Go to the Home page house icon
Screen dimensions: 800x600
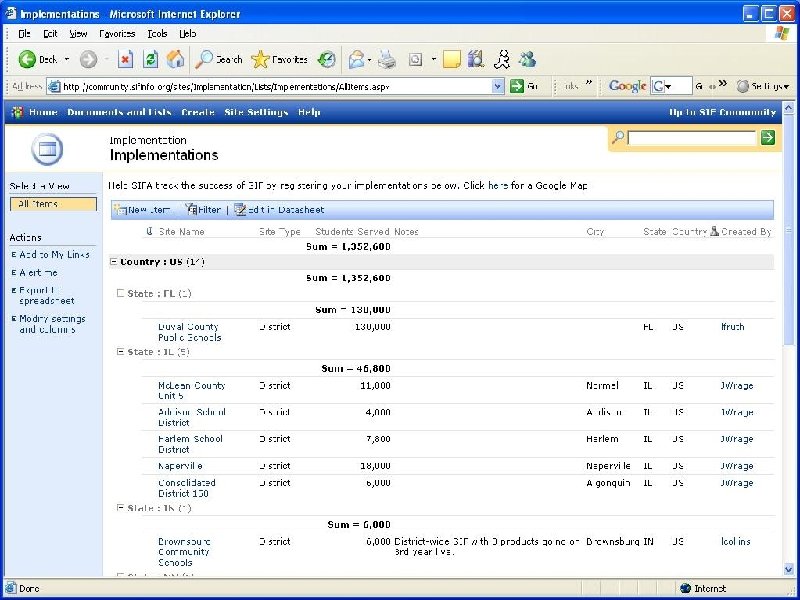click(175, 60)
